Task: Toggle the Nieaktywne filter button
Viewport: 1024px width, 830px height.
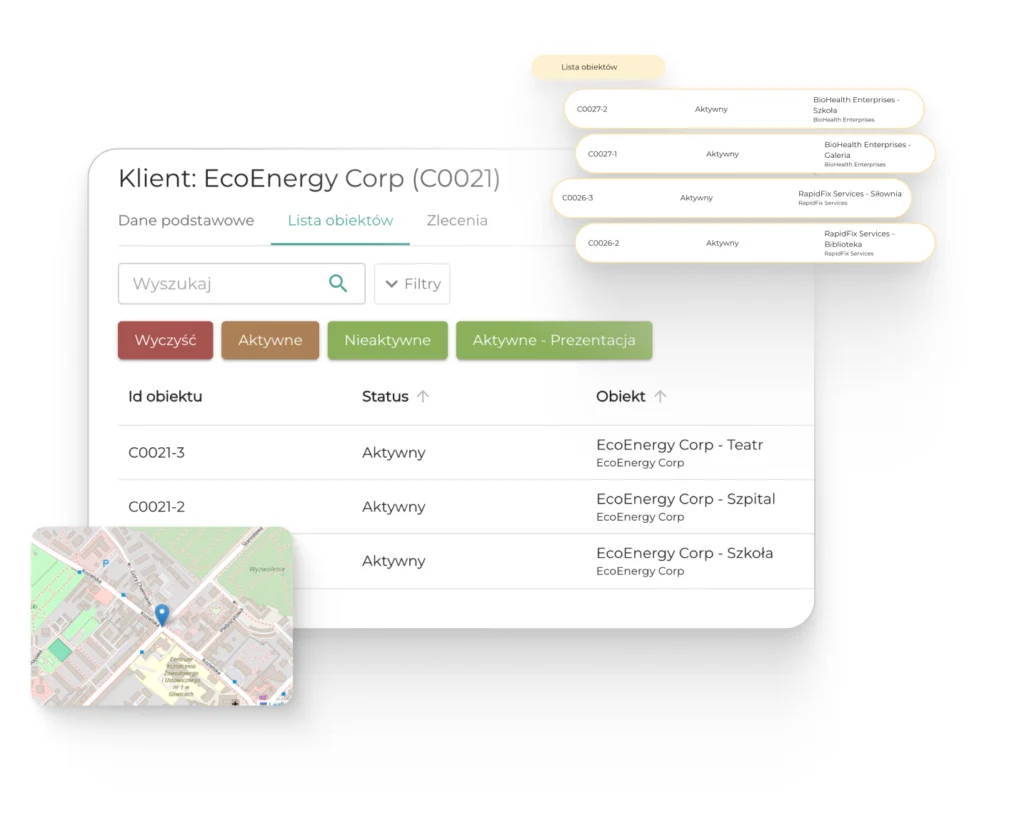Action: coord(387,340)
